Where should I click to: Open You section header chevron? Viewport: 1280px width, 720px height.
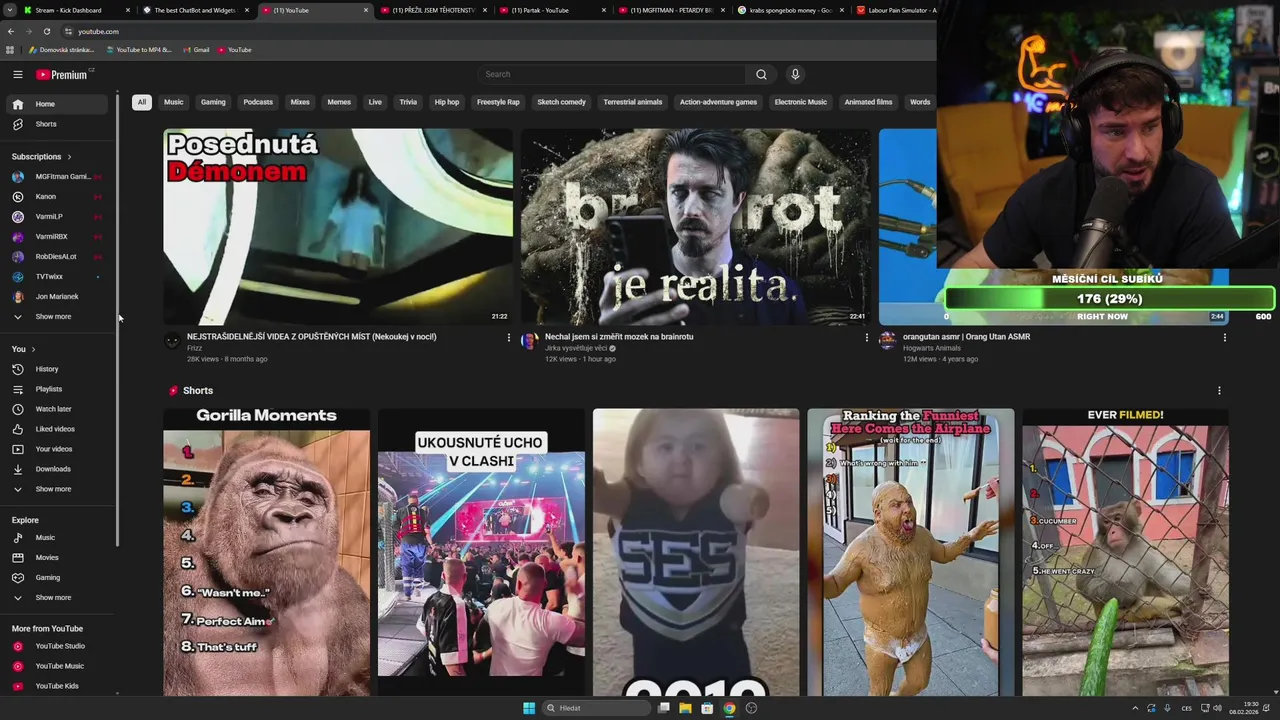click(33, 349)
